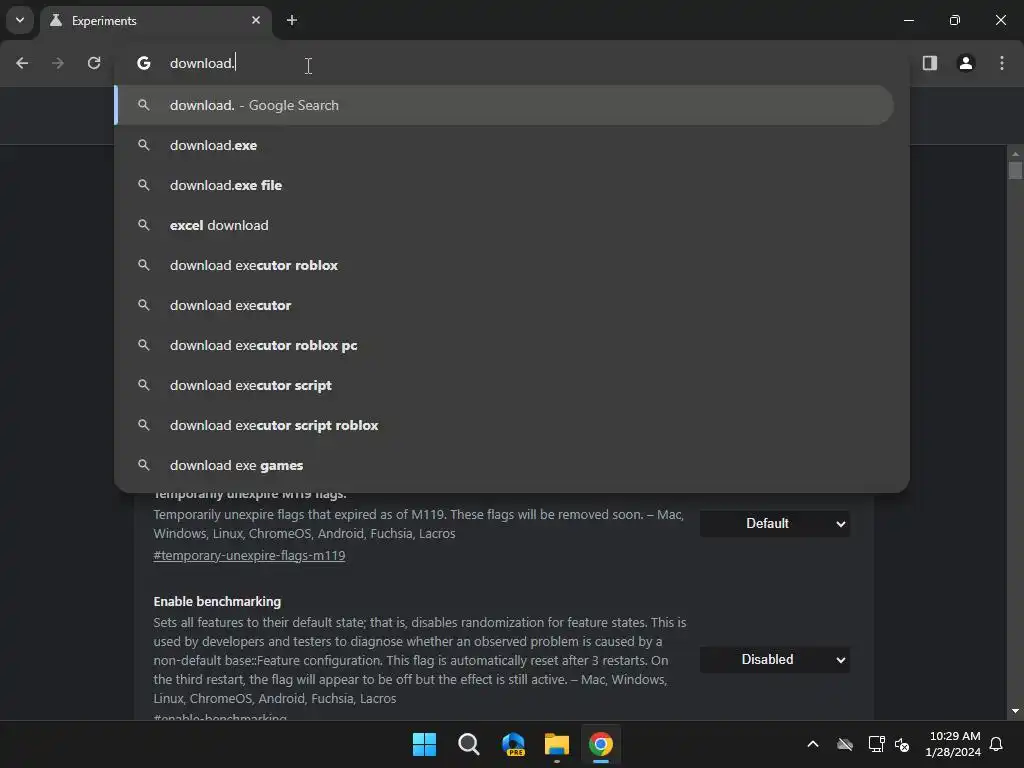
Task: Select the Experiments tab
Action: pyautogui.click(x=157, y=21)
